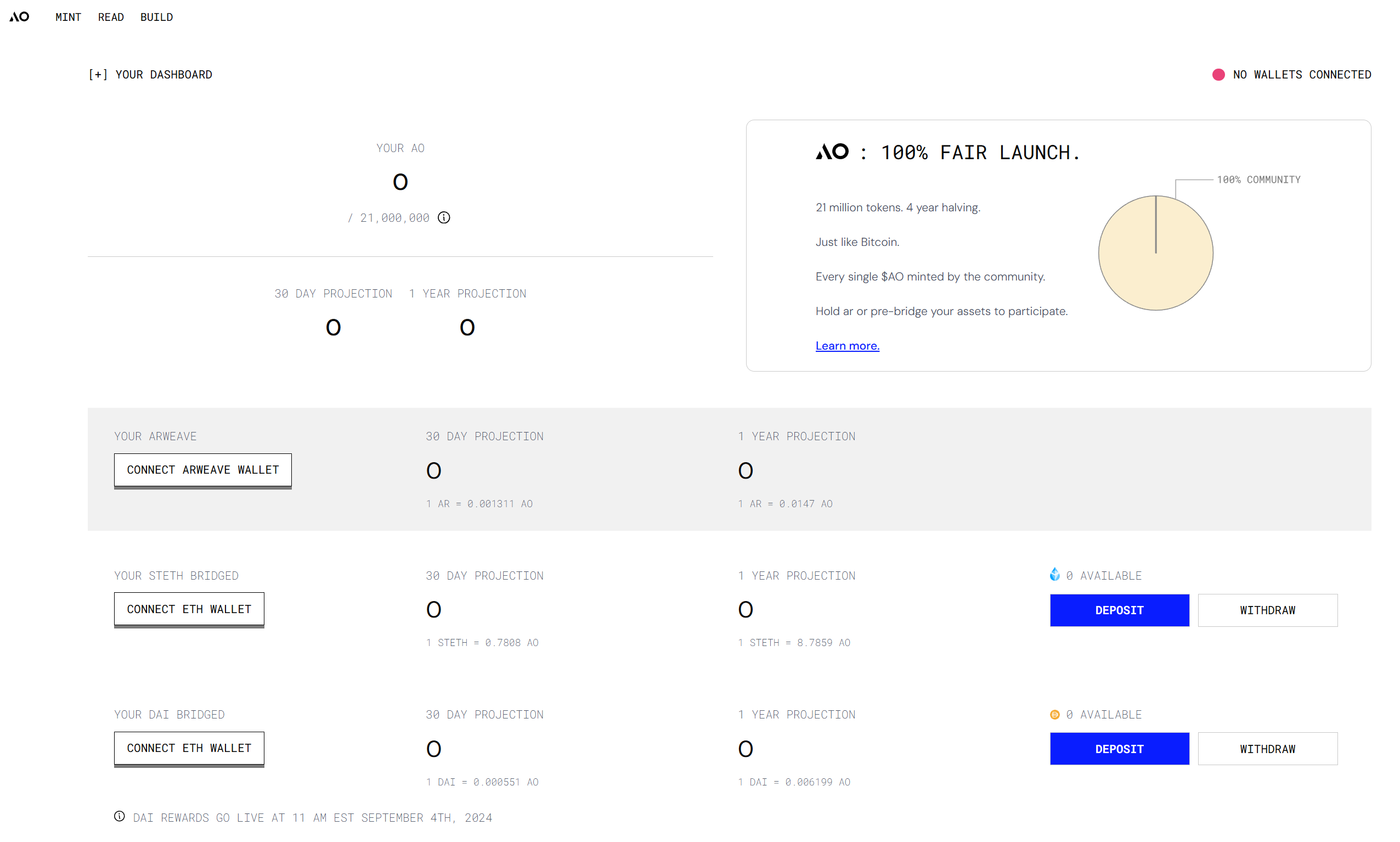Open the READ menu item
Screen dimensions: 1400x842
111,17
